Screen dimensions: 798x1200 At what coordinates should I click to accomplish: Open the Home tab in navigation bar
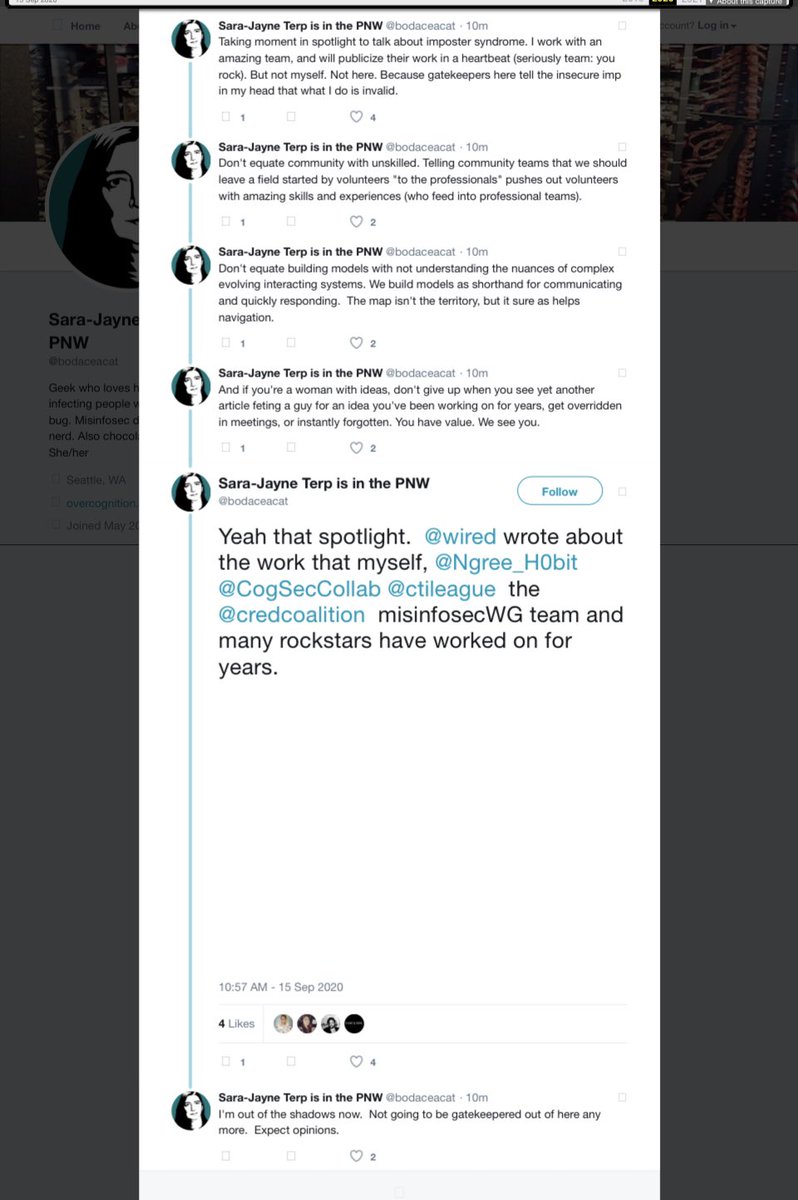tap(84, 26)
